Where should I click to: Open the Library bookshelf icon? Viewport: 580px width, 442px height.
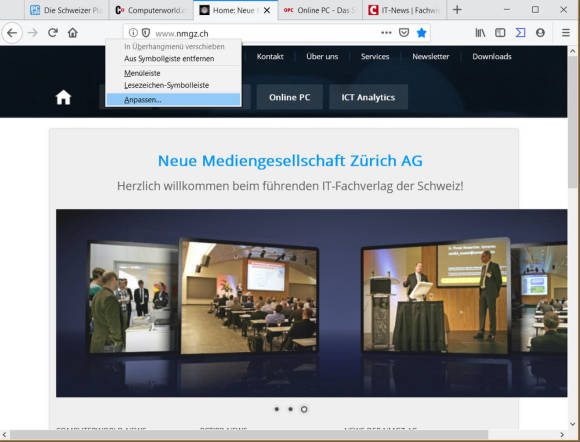[x=480, y=33]
